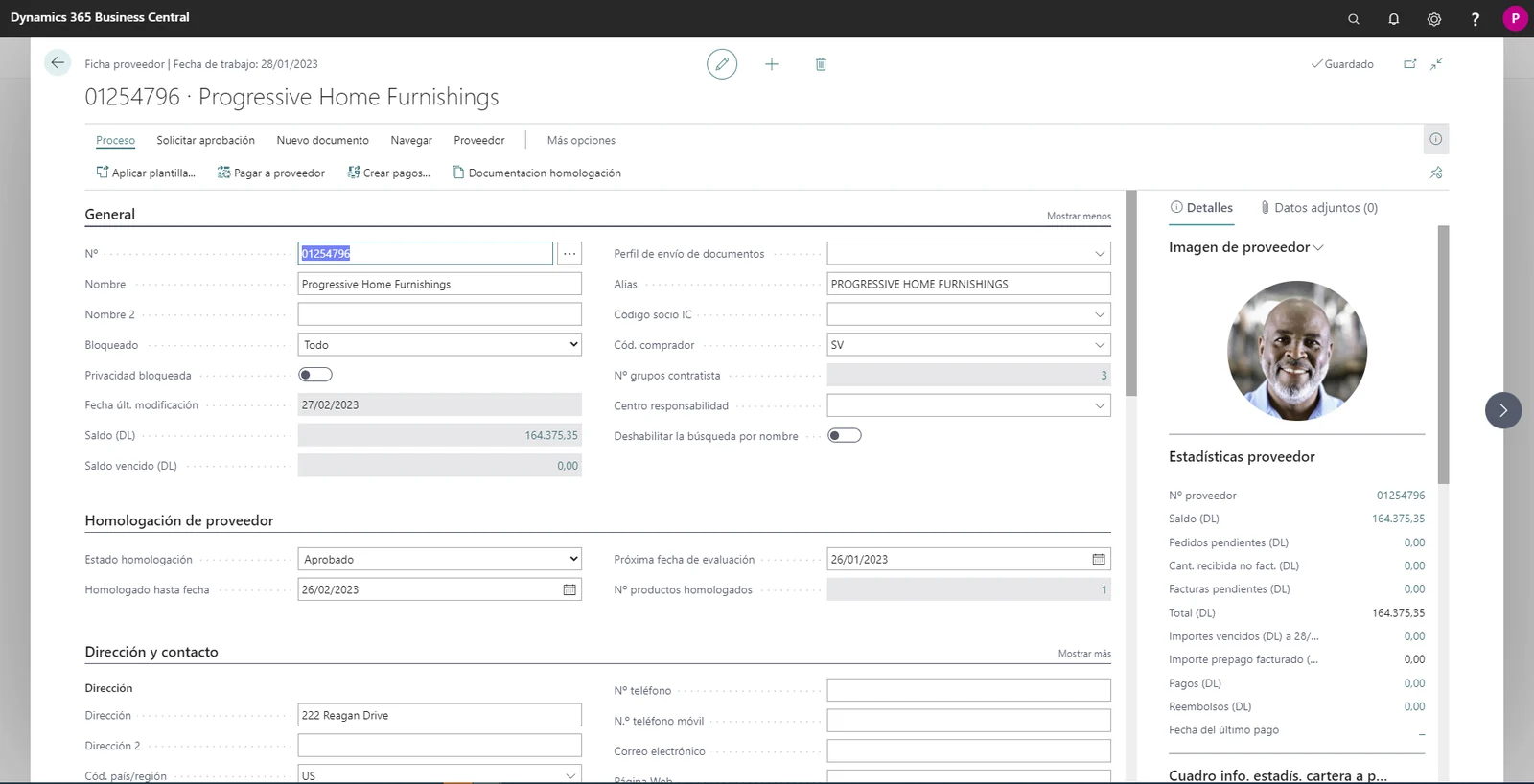The width and height of the screenshot is (1534, 784).
Task: Collapse the page using shrink arrows icon
Action: [x=1436, y=64]
